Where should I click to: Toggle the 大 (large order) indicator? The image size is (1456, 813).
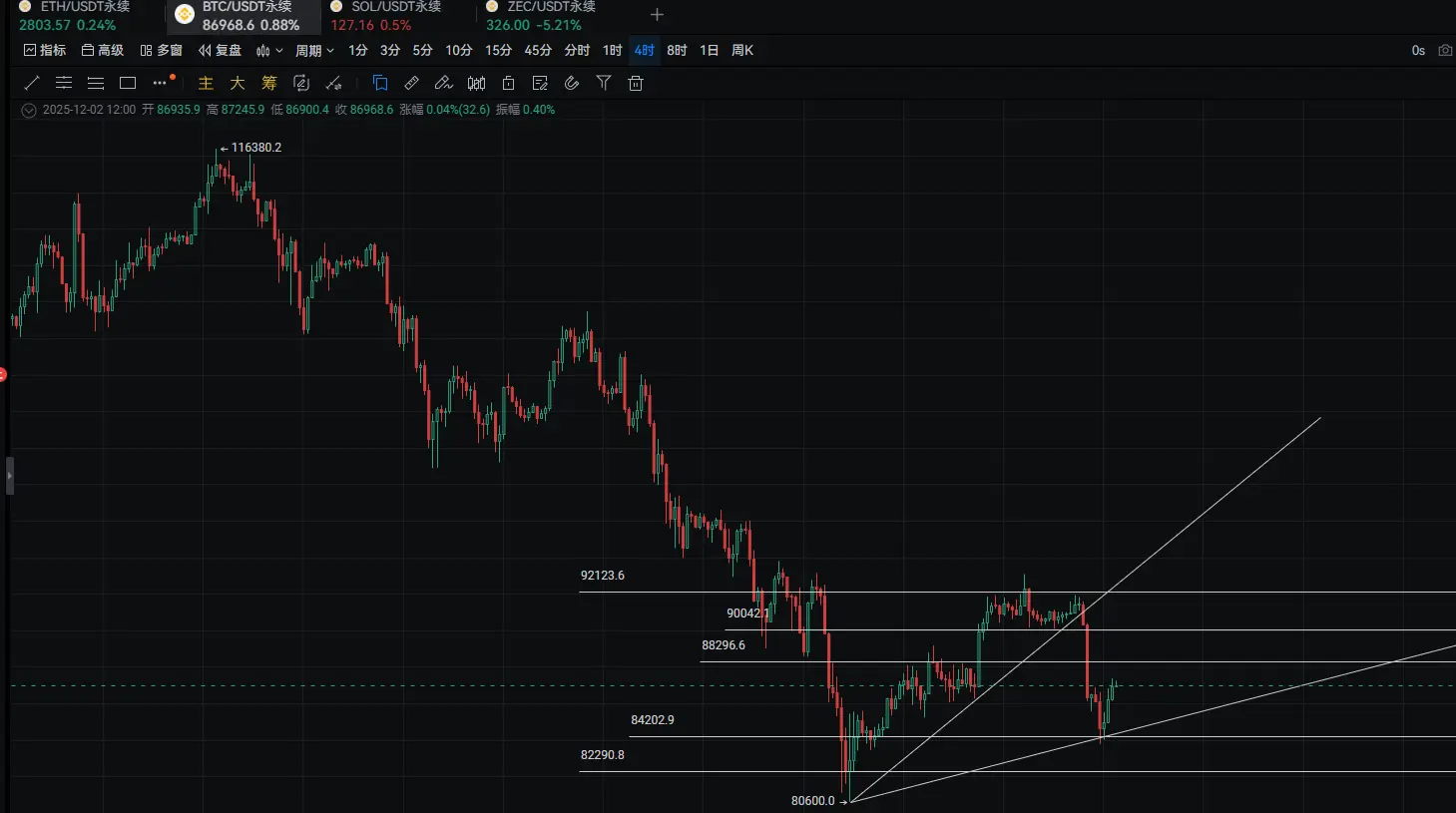tap(238, 83)
